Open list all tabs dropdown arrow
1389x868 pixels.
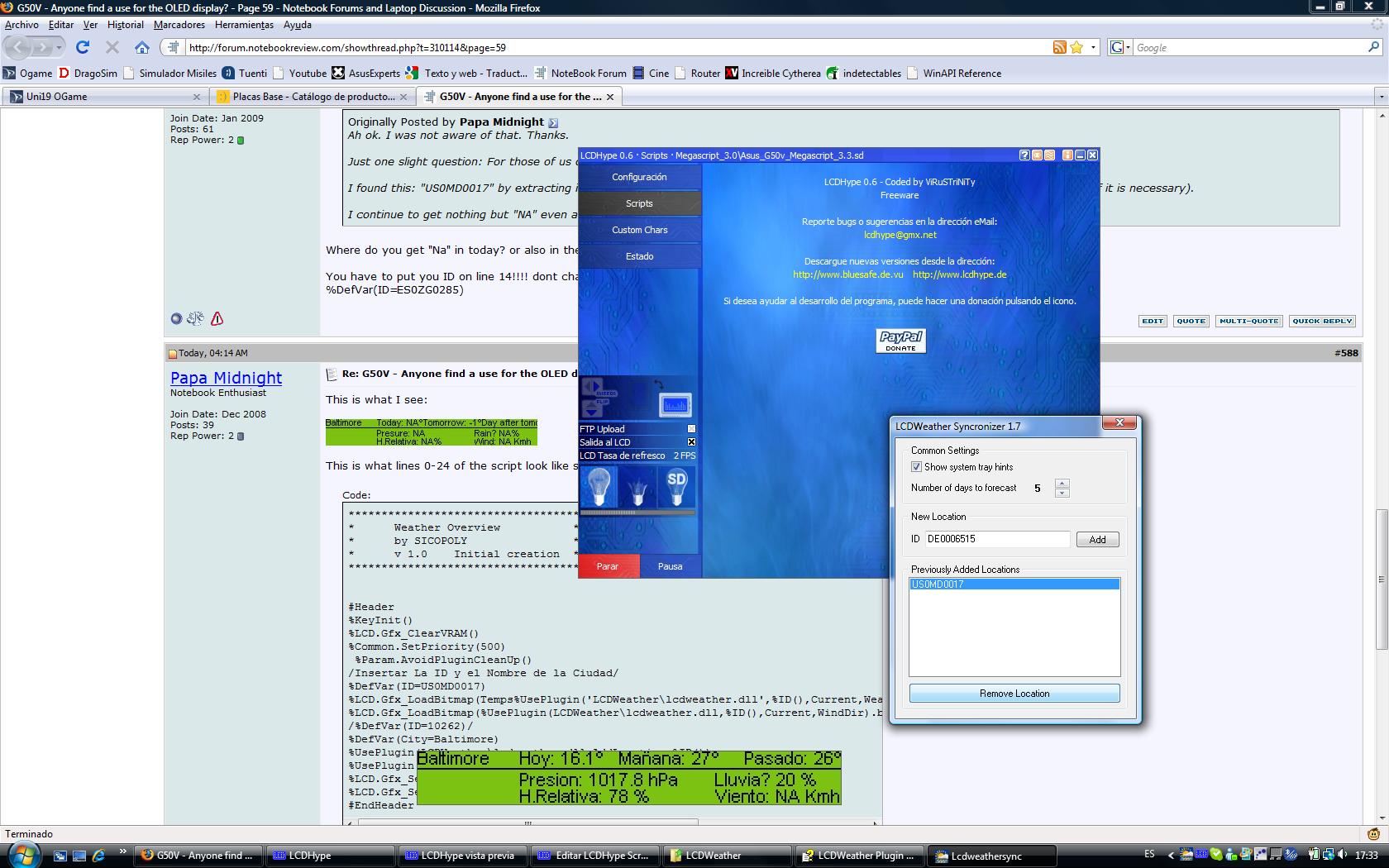click(x=1381, y=97)
